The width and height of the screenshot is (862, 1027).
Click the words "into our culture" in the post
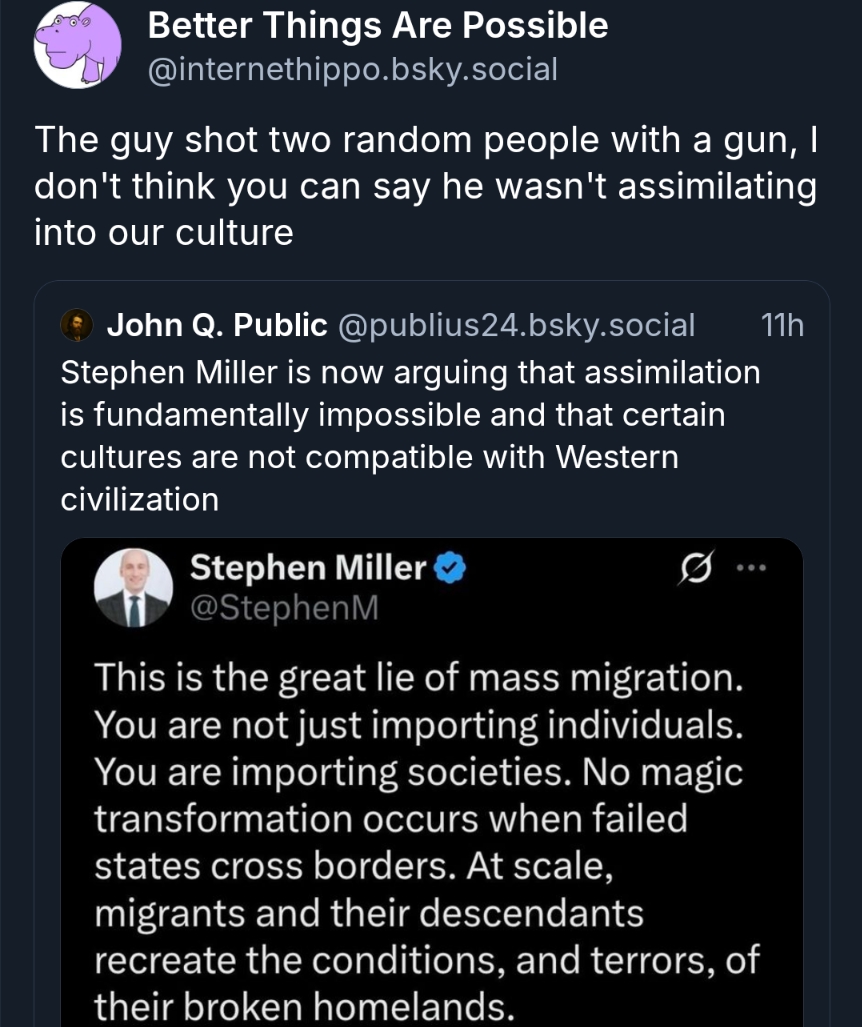click(x=164, y=233)
